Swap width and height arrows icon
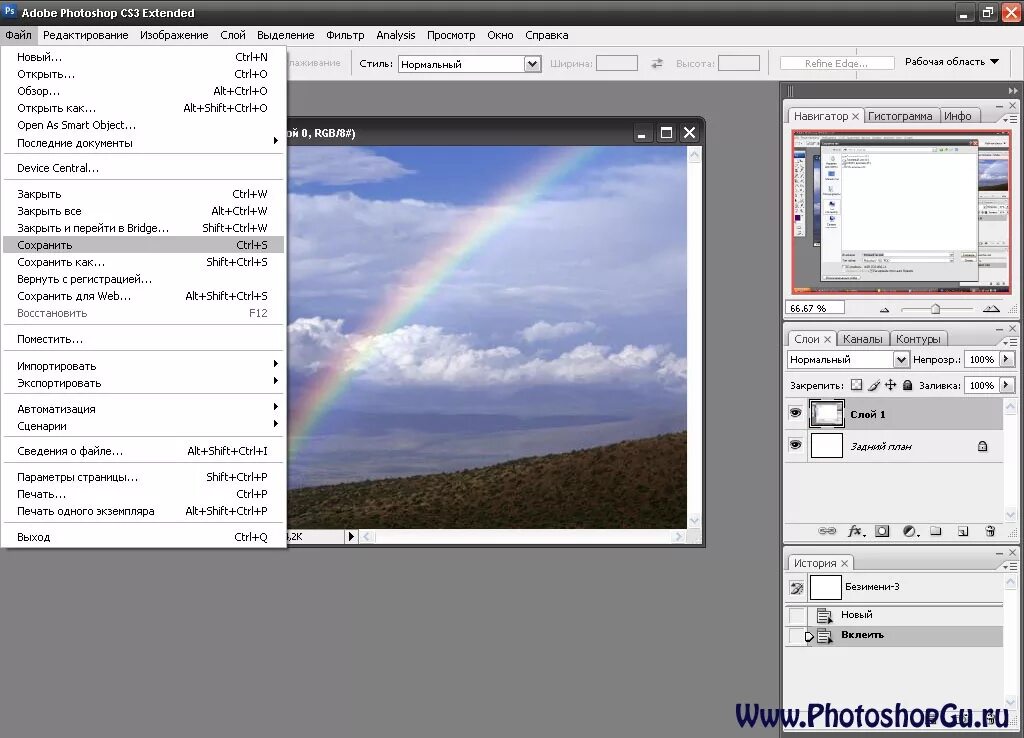Viewport: 1024px width, 738px height. pos(656,63)
